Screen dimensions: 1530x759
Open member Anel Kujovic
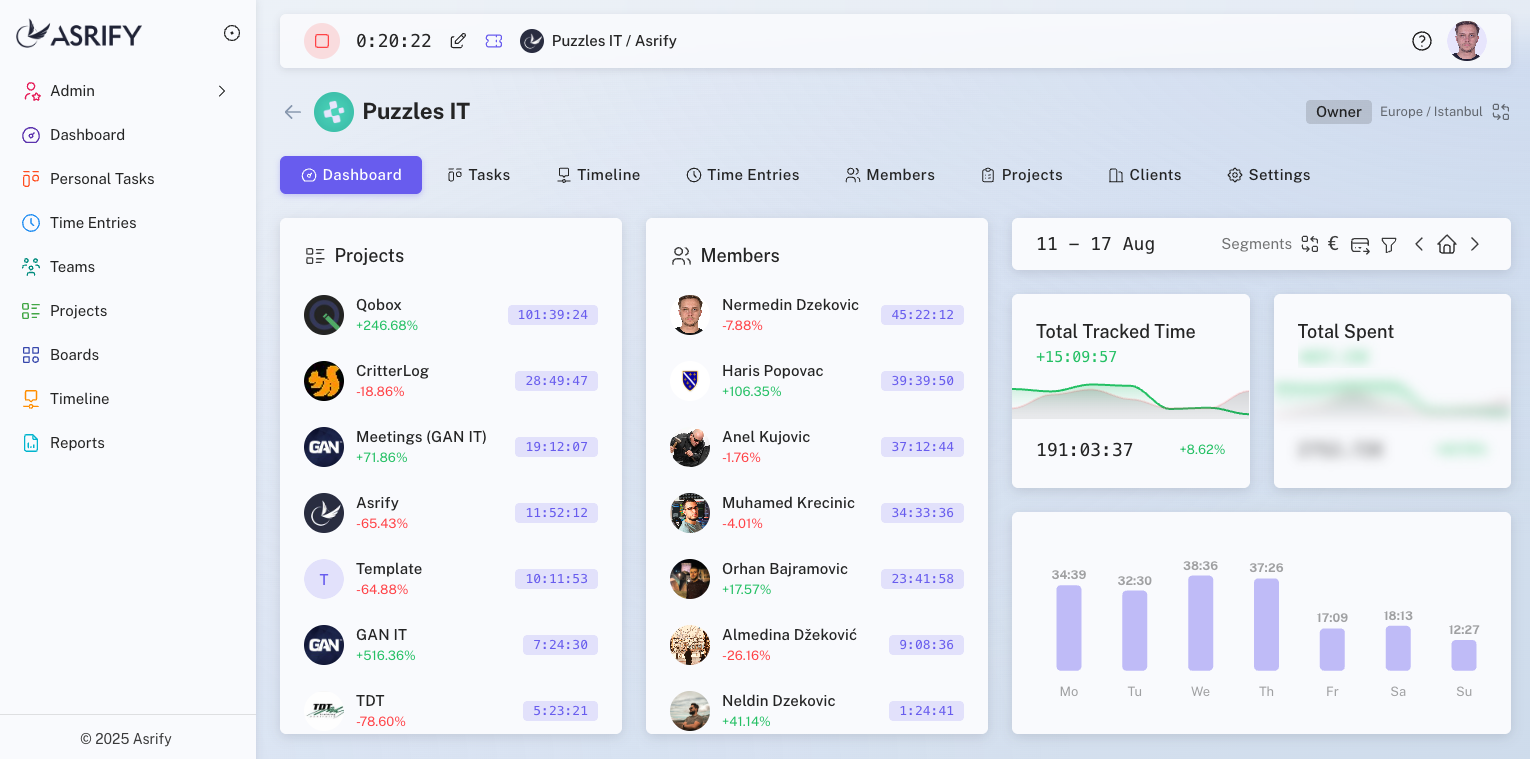817,447
